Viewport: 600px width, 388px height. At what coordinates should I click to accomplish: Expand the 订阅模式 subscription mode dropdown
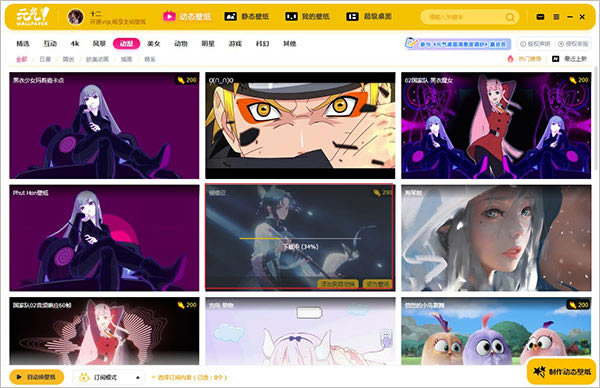pyautogui.click(x=108, y=377)
